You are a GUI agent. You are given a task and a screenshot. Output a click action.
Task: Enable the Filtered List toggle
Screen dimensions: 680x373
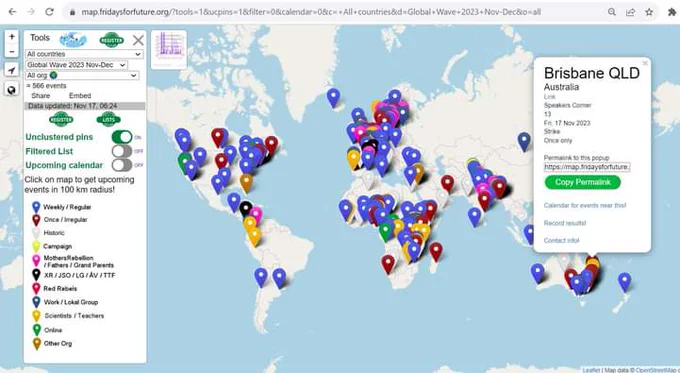122,151
